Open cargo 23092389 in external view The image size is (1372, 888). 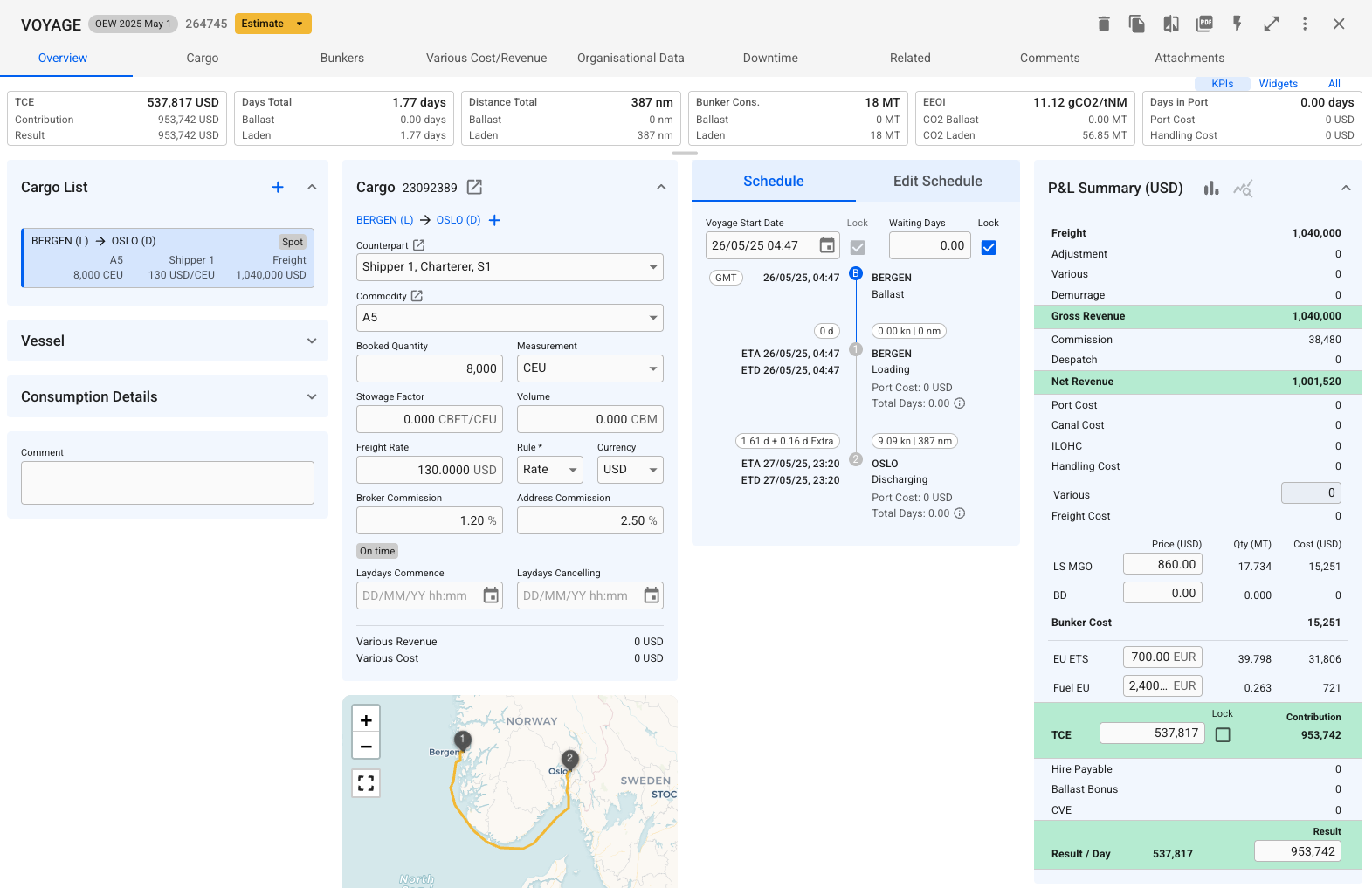click(474, 187)
